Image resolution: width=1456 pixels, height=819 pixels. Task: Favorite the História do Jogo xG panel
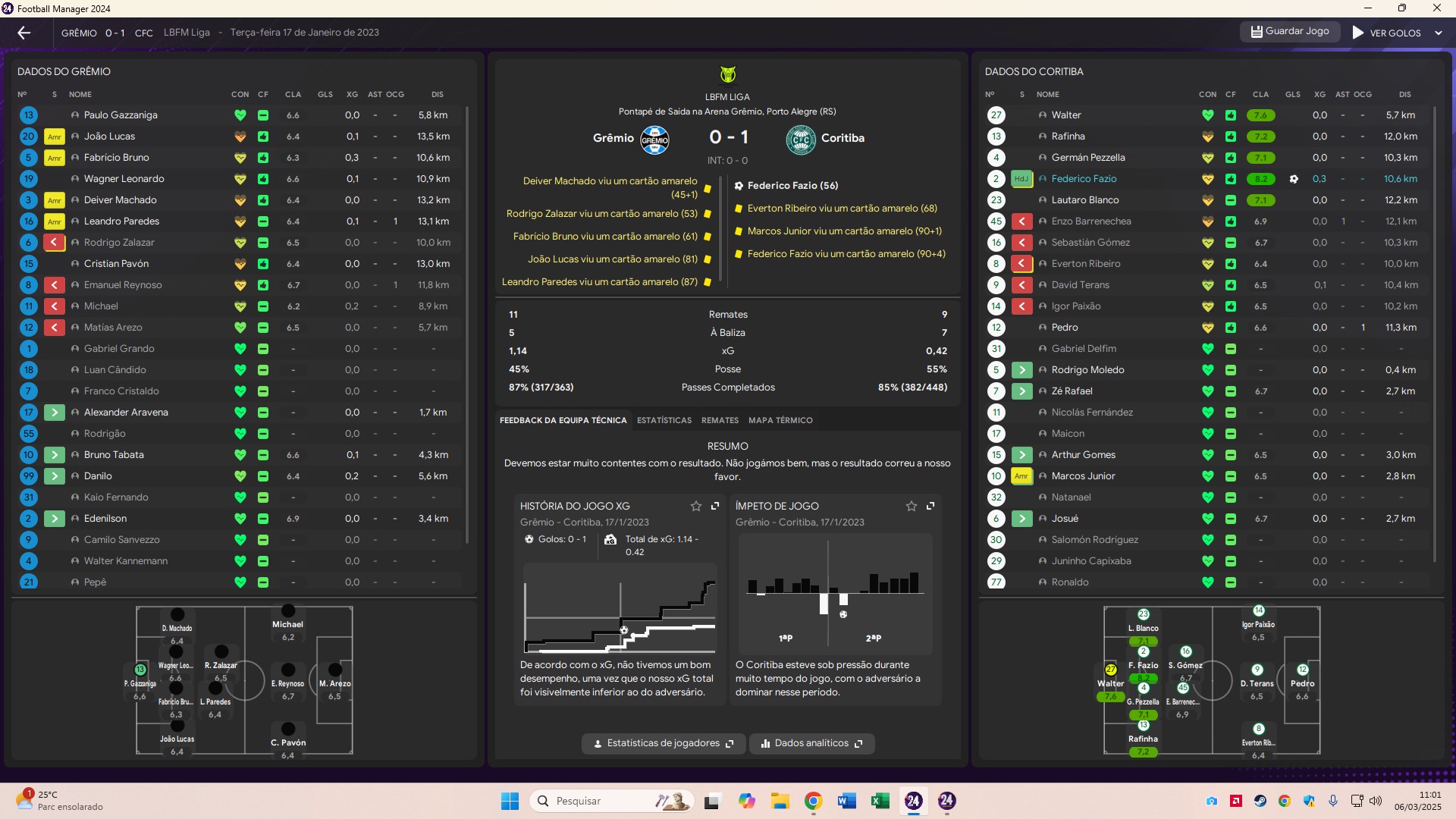(x=695, y=506)
